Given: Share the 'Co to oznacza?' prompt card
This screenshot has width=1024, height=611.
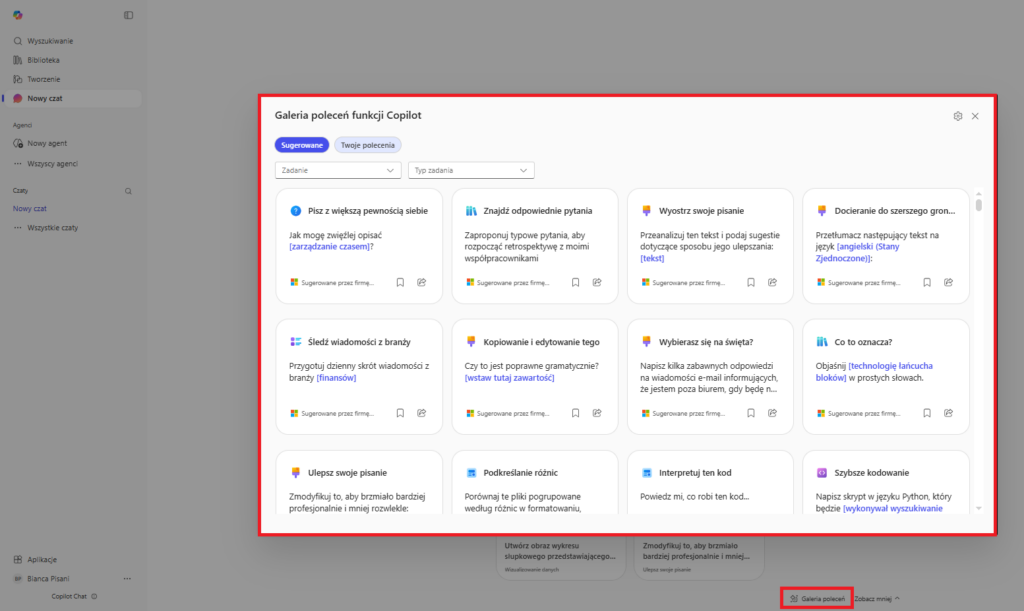Looking at the screenshot, I should (949, 413).
